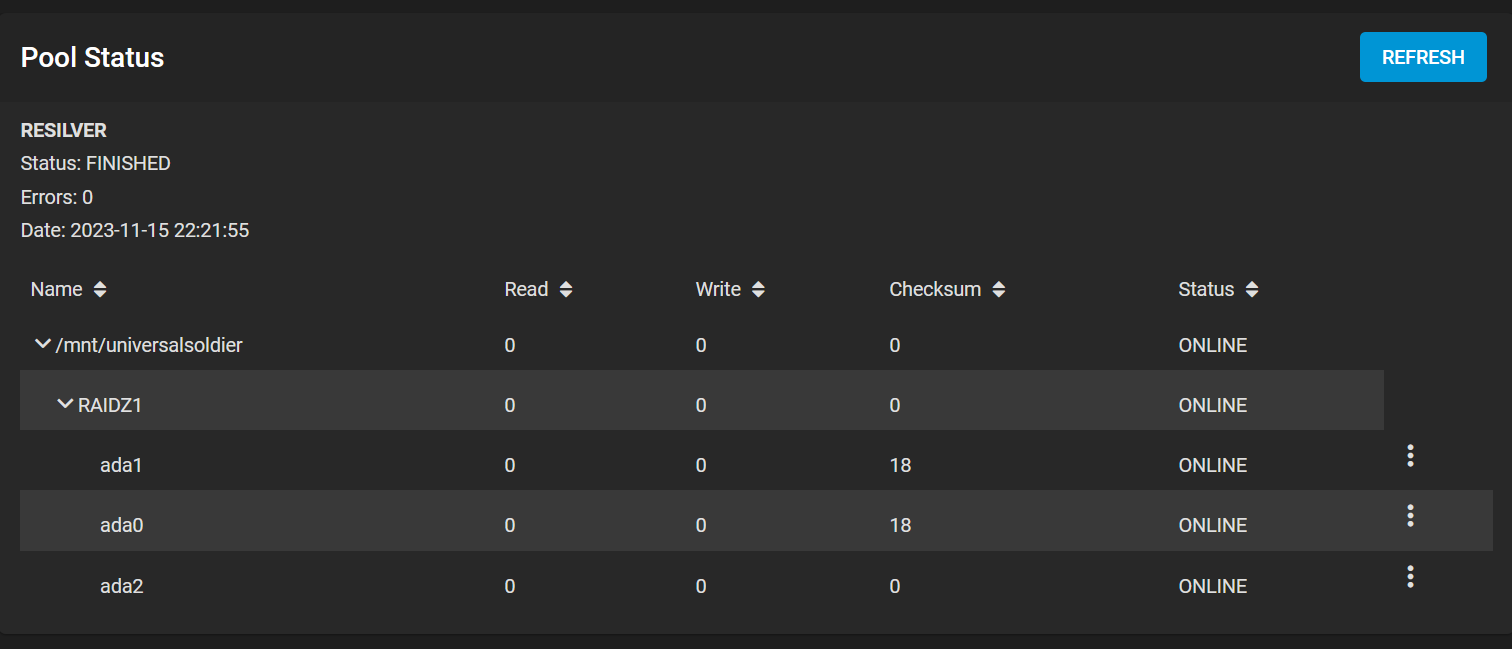Select the ada1 disk row
The width and height of the screenshot is (1512, 649).
(756, 465)
